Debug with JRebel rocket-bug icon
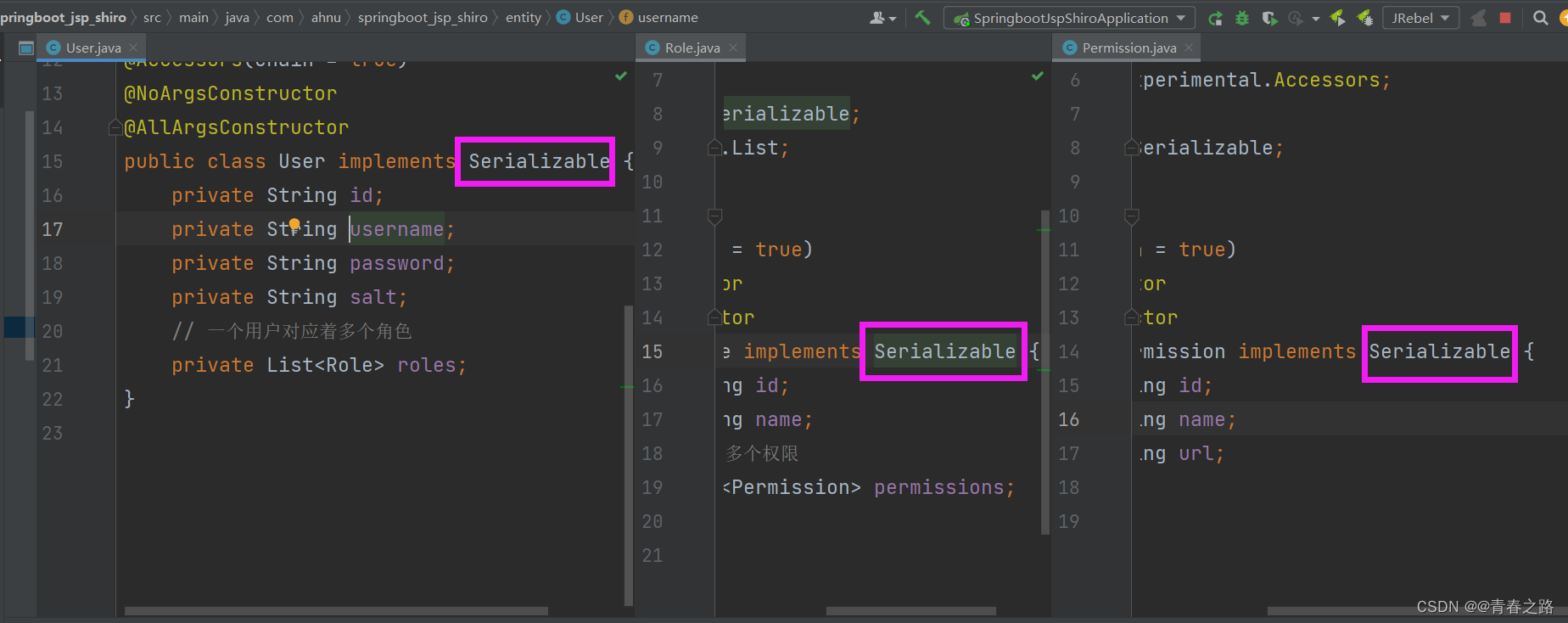The image size is (1568, 623). (x=1365, y=18)
